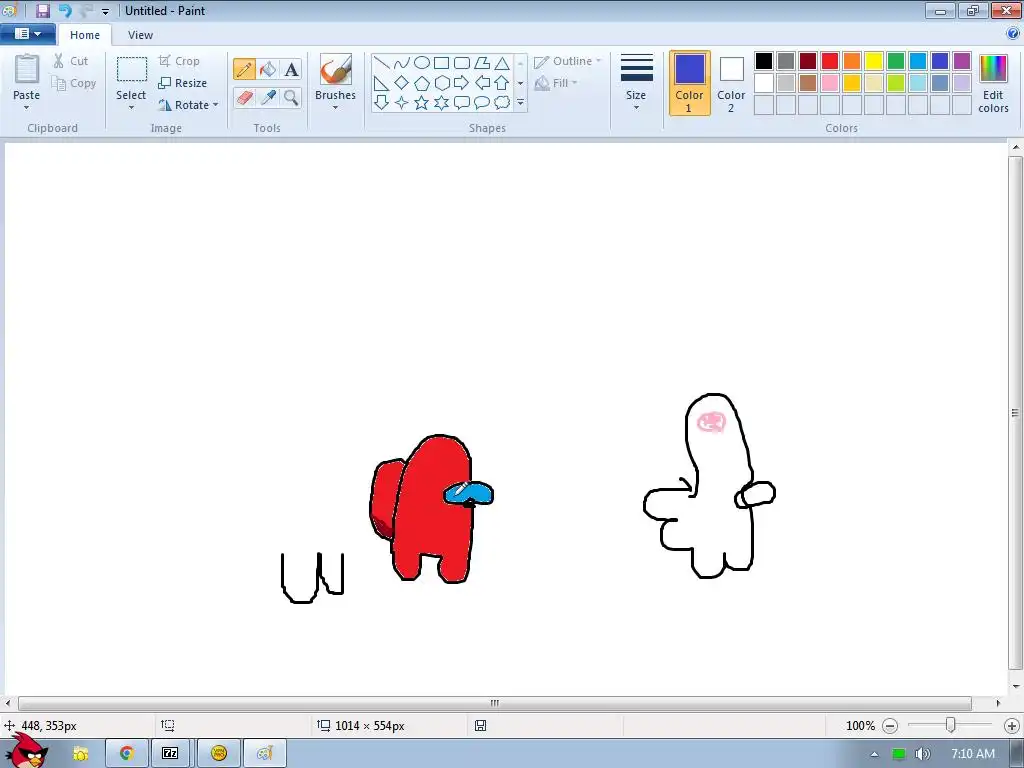Open Customize Quick Access Toolbar dropdown
Screen dimensions: 1024x768
pyautogui.click(x=105, y=11)
